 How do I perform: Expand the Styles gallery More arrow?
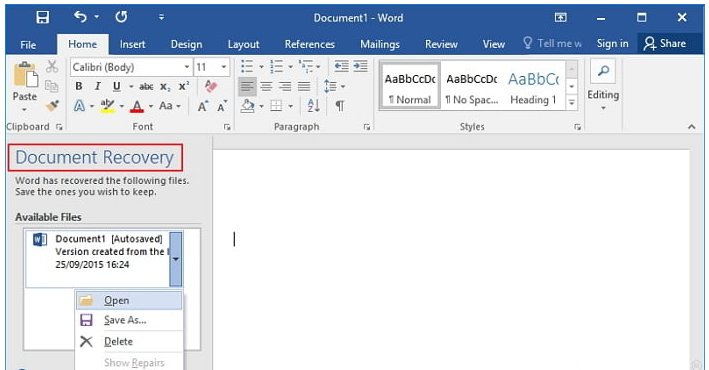572,103
